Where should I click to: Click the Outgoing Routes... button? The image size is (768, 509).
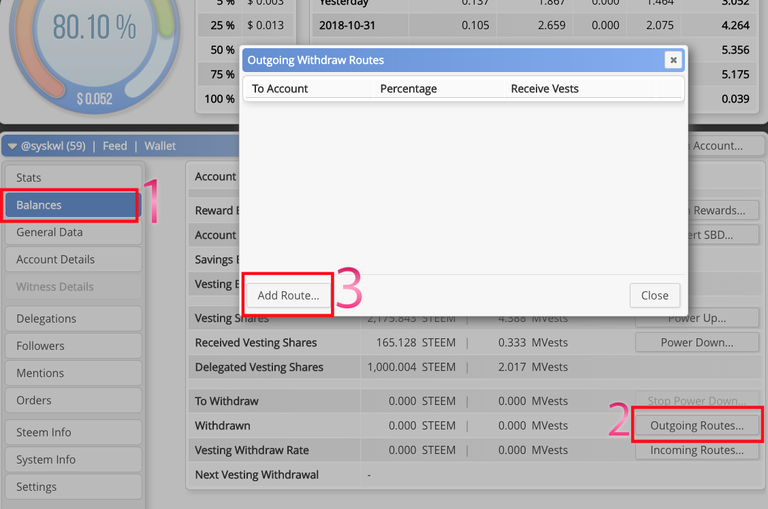point(696,425)
